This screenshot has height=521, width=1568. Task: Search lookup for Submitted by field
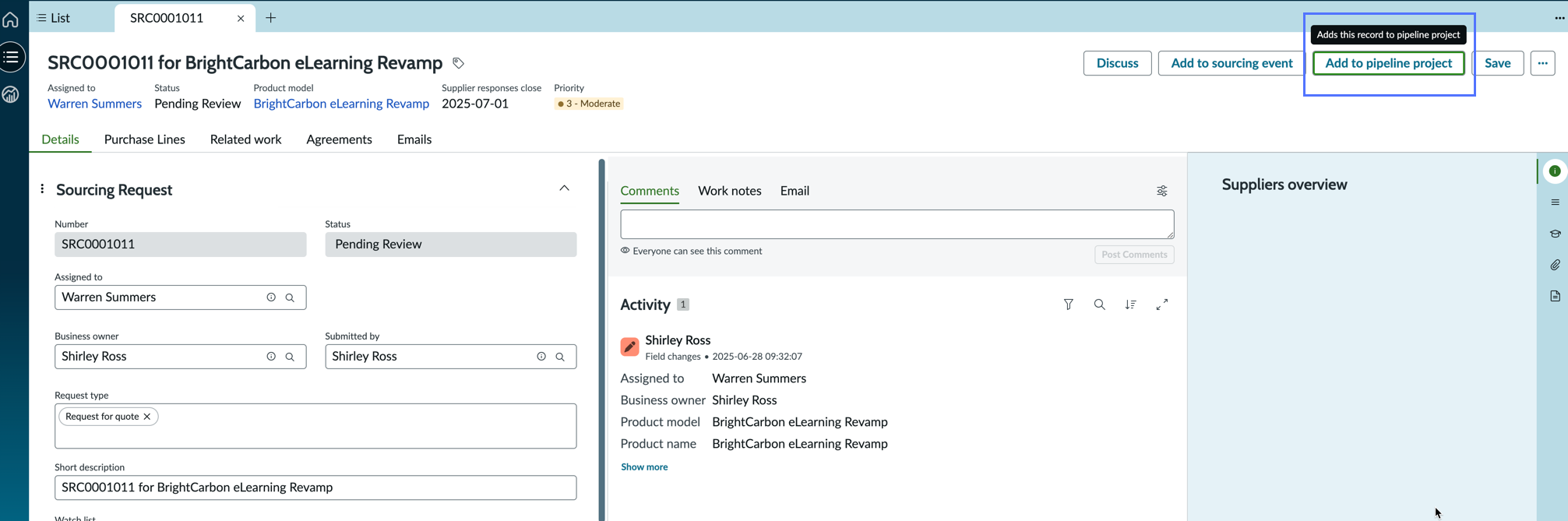[560, 357]
